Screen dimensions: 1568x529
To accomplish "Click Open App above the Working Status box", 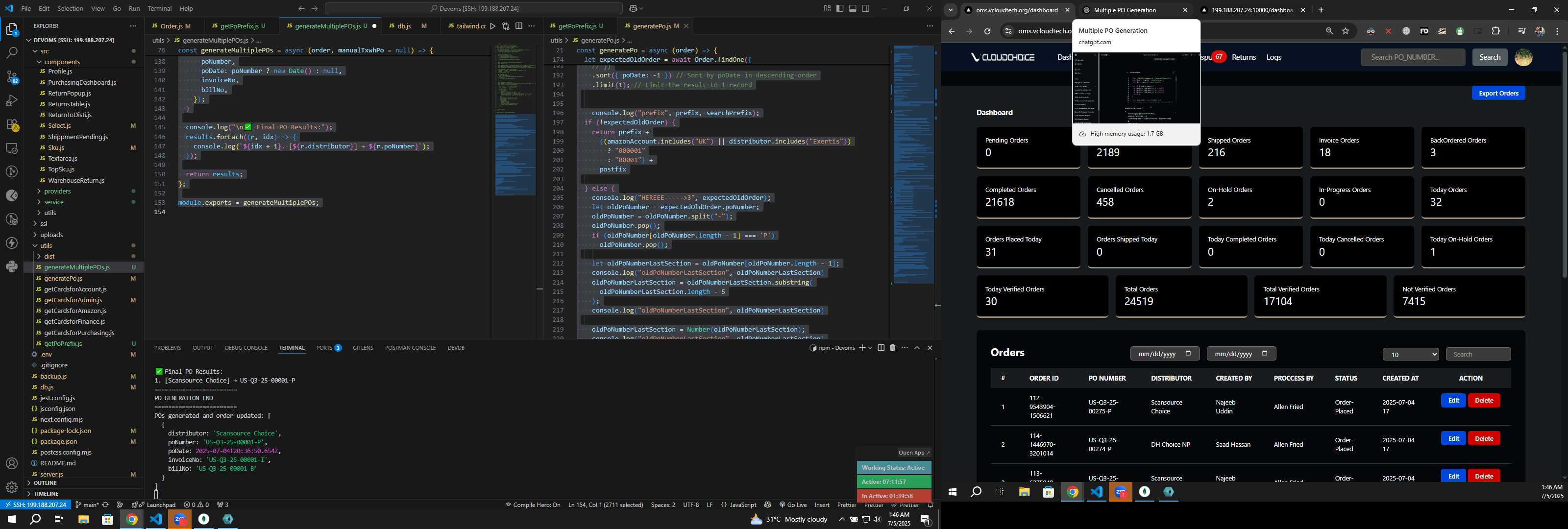I will (x=914, y=452).
